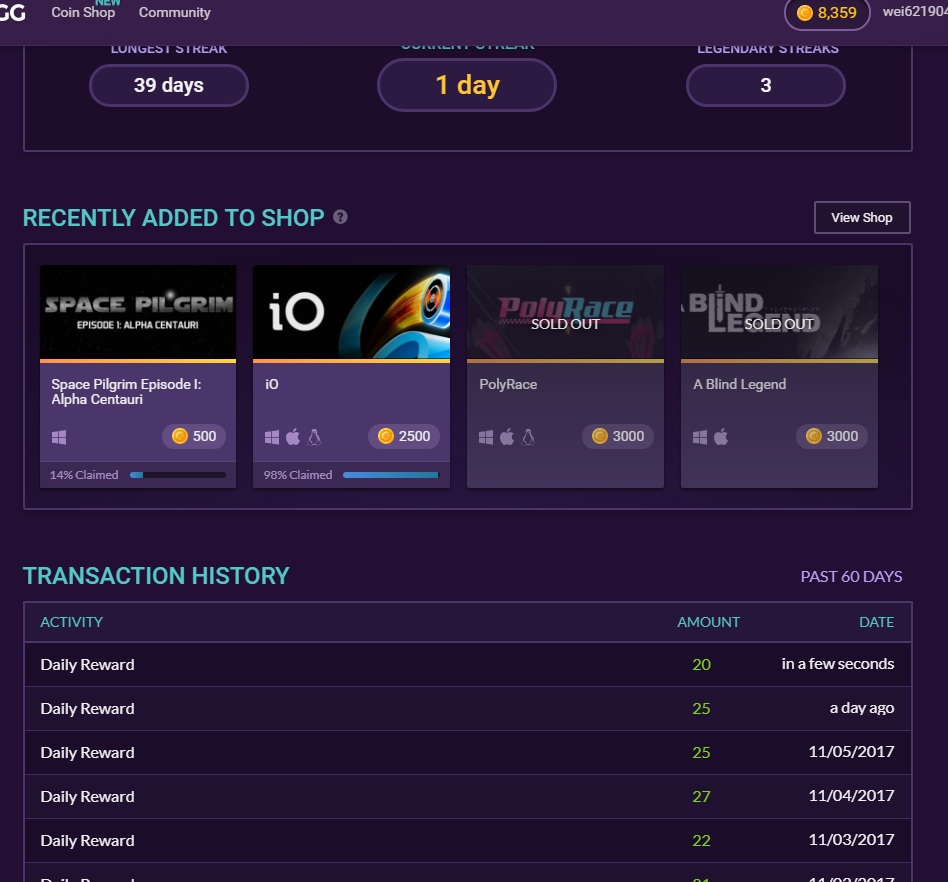Click the View Shop button
The width and height of the screenshot is (948, 882).
(862, 217)
